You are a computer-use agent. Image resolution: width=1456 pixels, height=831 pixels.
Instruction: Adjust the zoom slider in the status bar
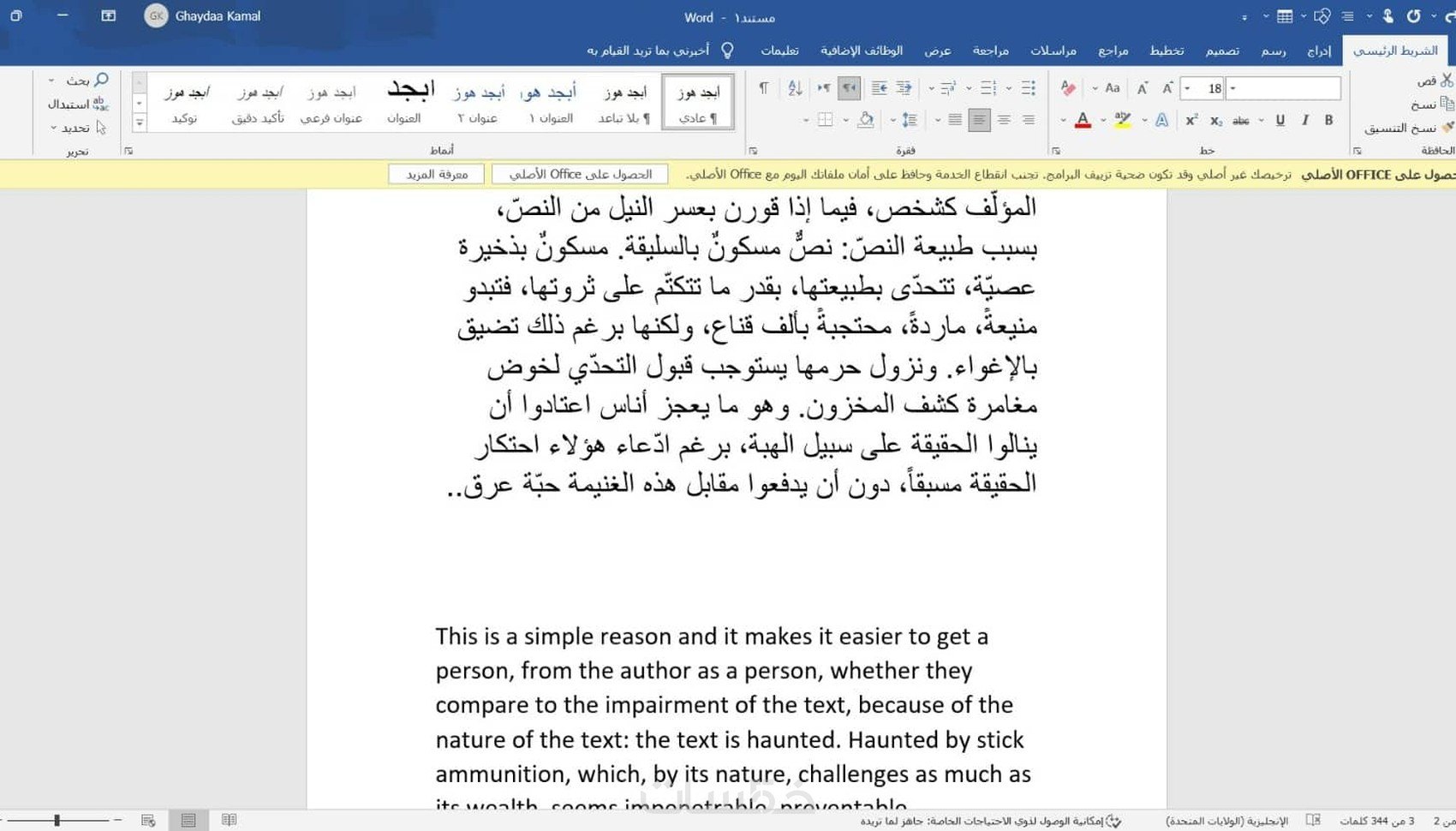(x=56, y=819)
